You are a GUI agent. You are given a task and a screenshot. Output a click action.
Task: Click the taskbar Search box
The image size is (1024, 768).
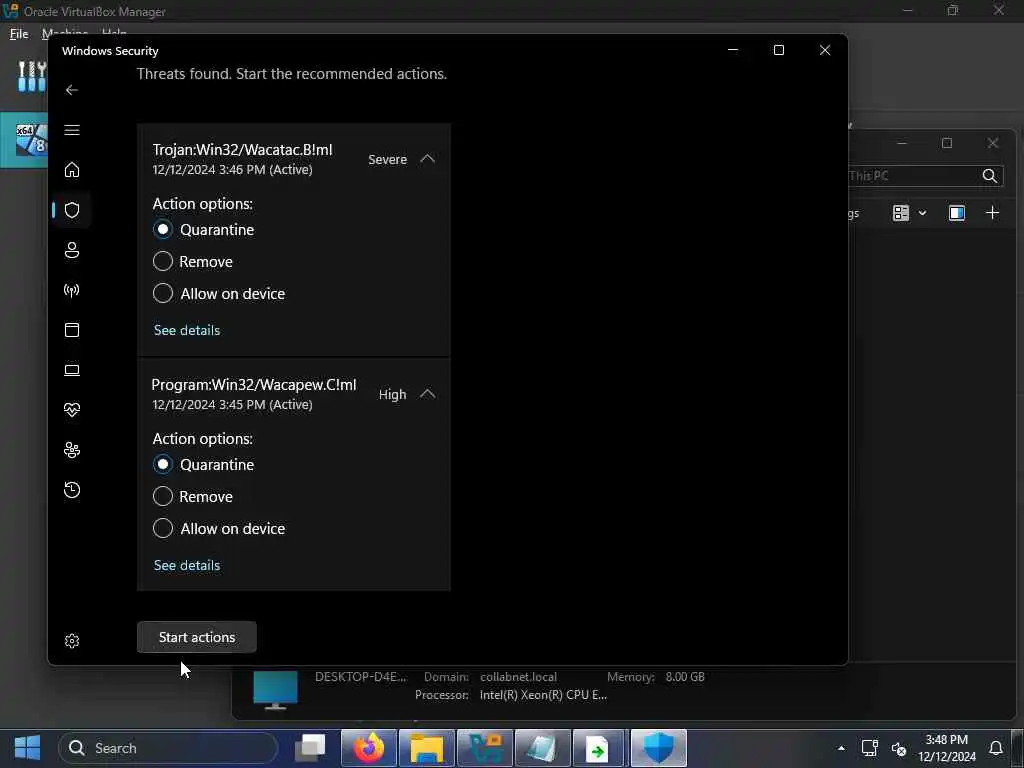point(168,748)
